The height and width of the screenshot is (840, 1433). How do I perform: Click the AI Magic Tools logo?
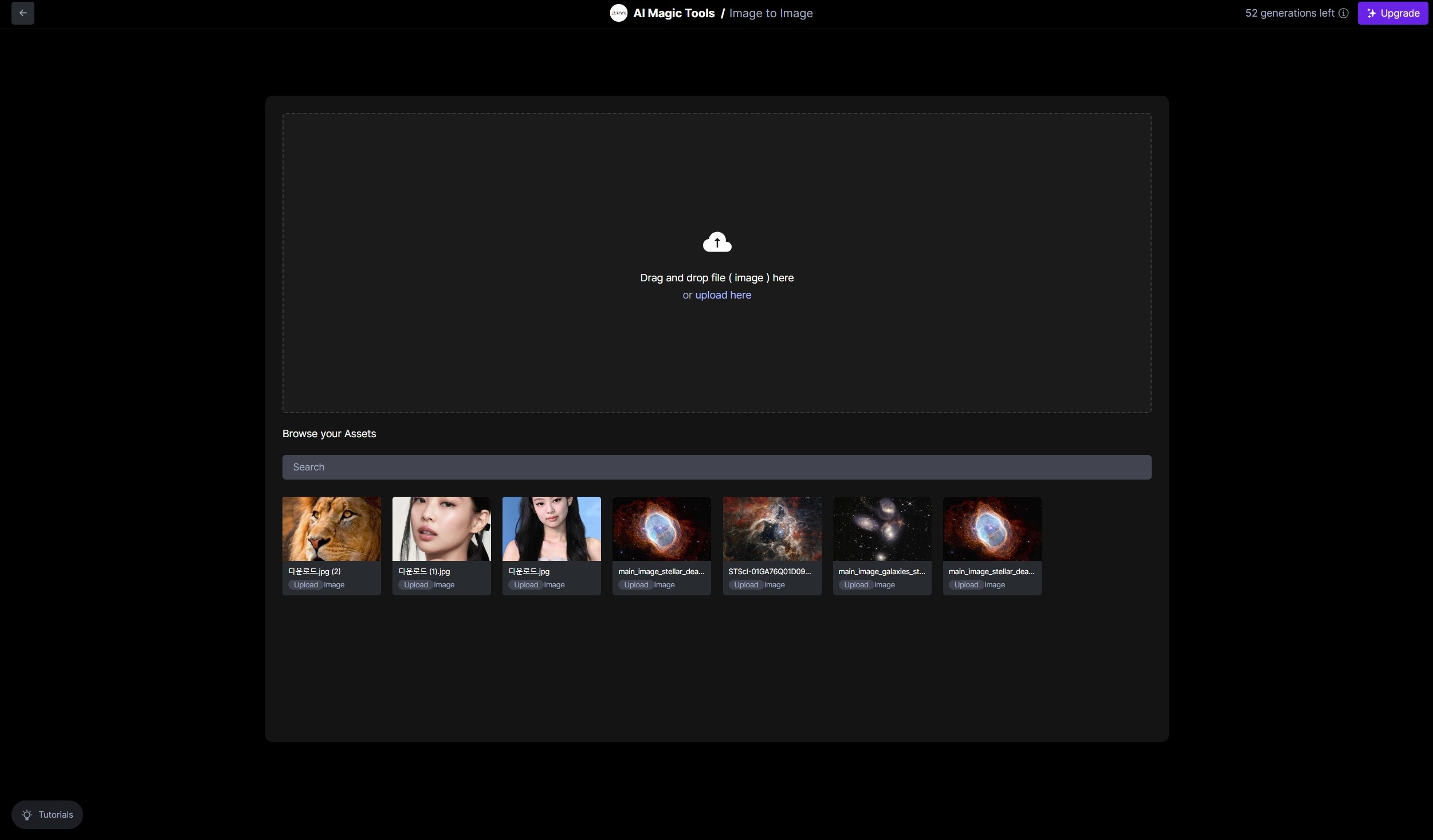point(618,13)
